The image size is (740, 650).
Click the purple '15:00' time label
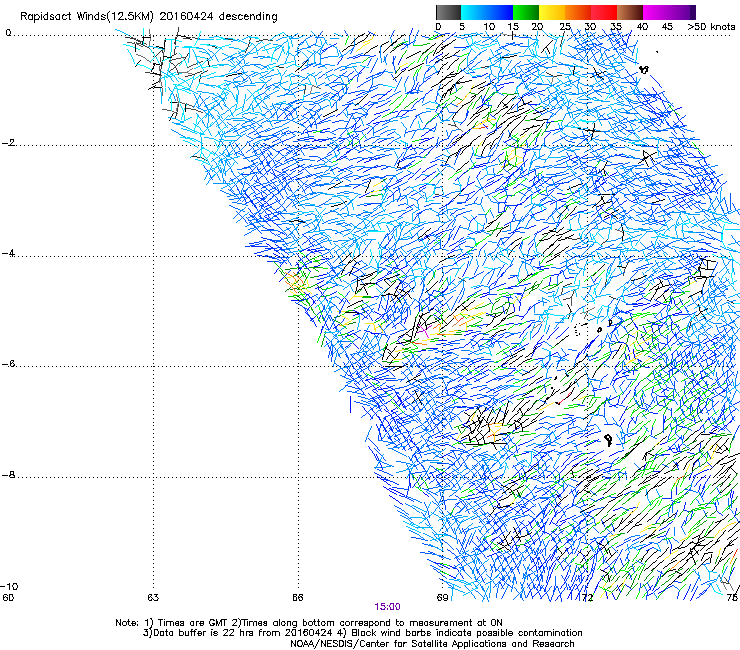tap(387, 607)
